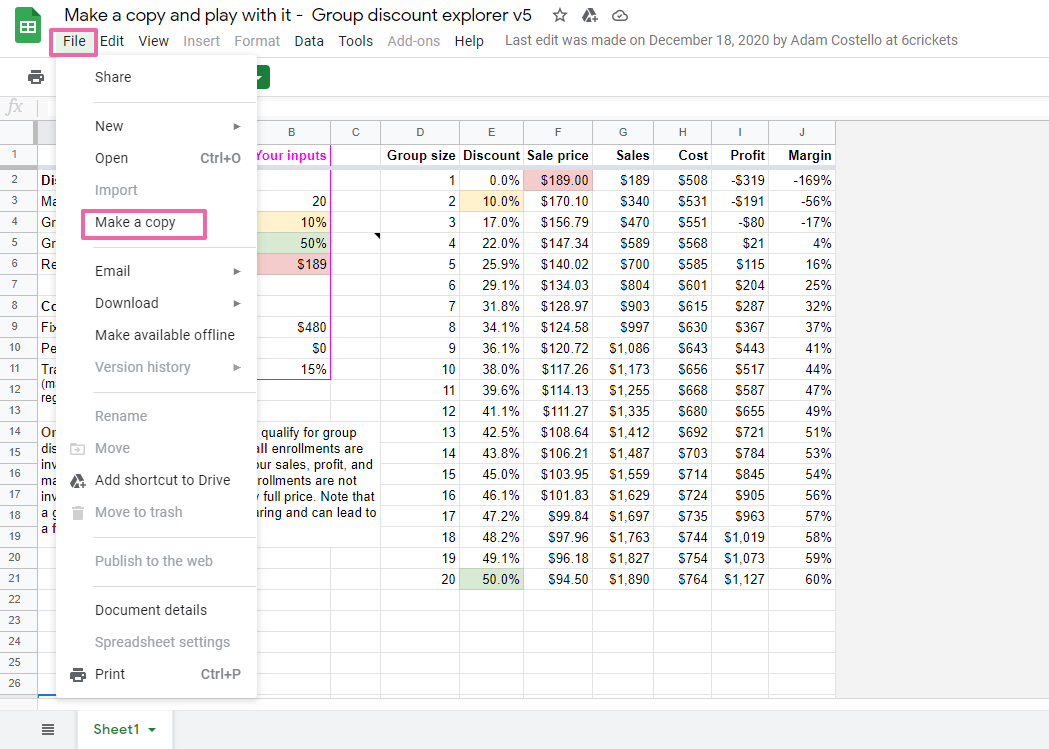Select the pink $189.00 sale price cell
This screenshot has height=749, width=1049.
coord(558,181)
